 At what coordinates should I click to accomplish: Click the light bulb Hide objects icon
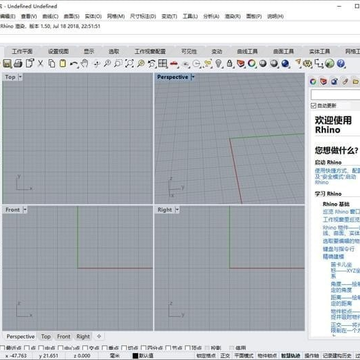(x=218, y=63)
